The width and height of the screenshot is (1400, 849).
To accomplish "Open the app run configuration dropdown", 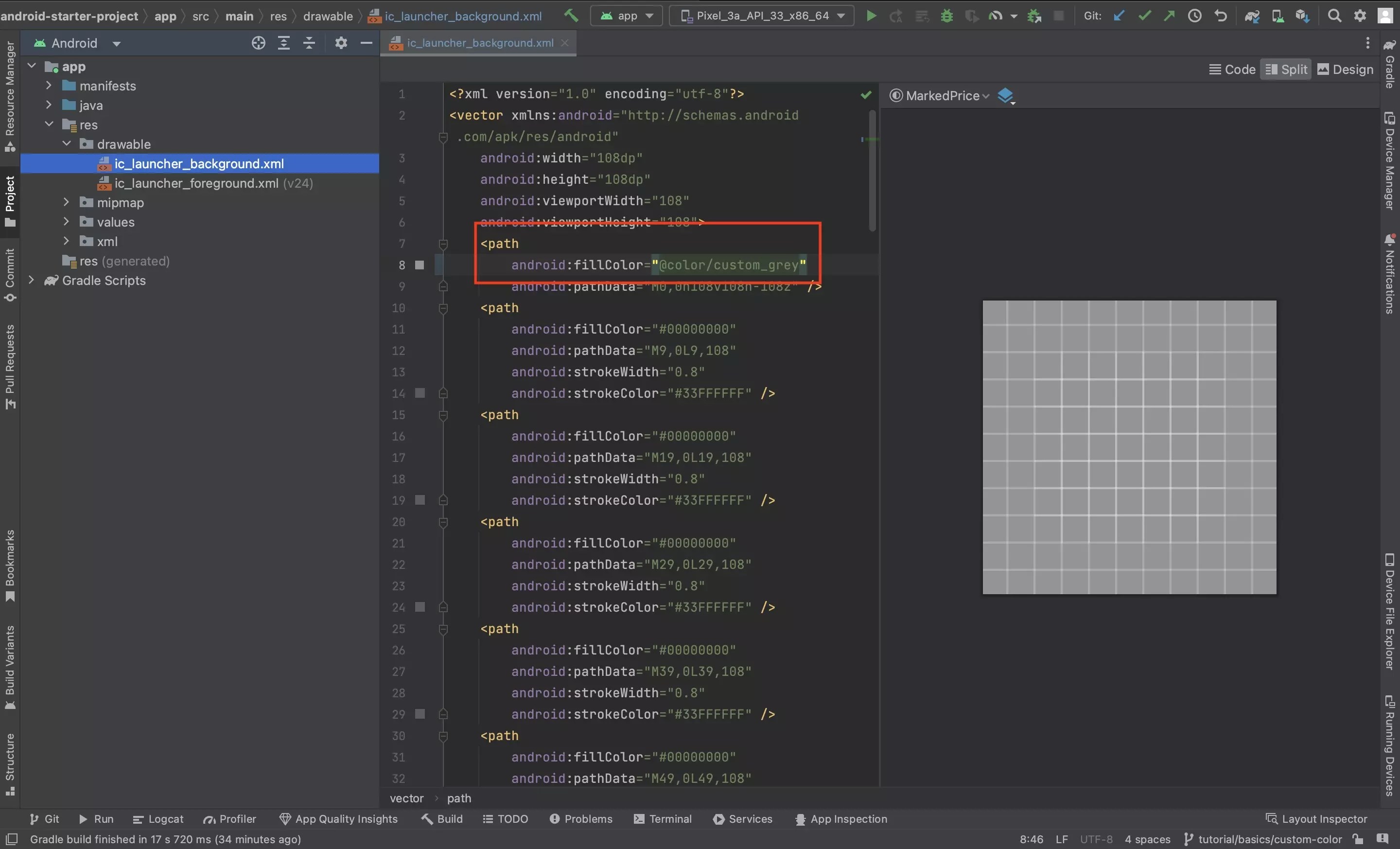I will (626, 16).
